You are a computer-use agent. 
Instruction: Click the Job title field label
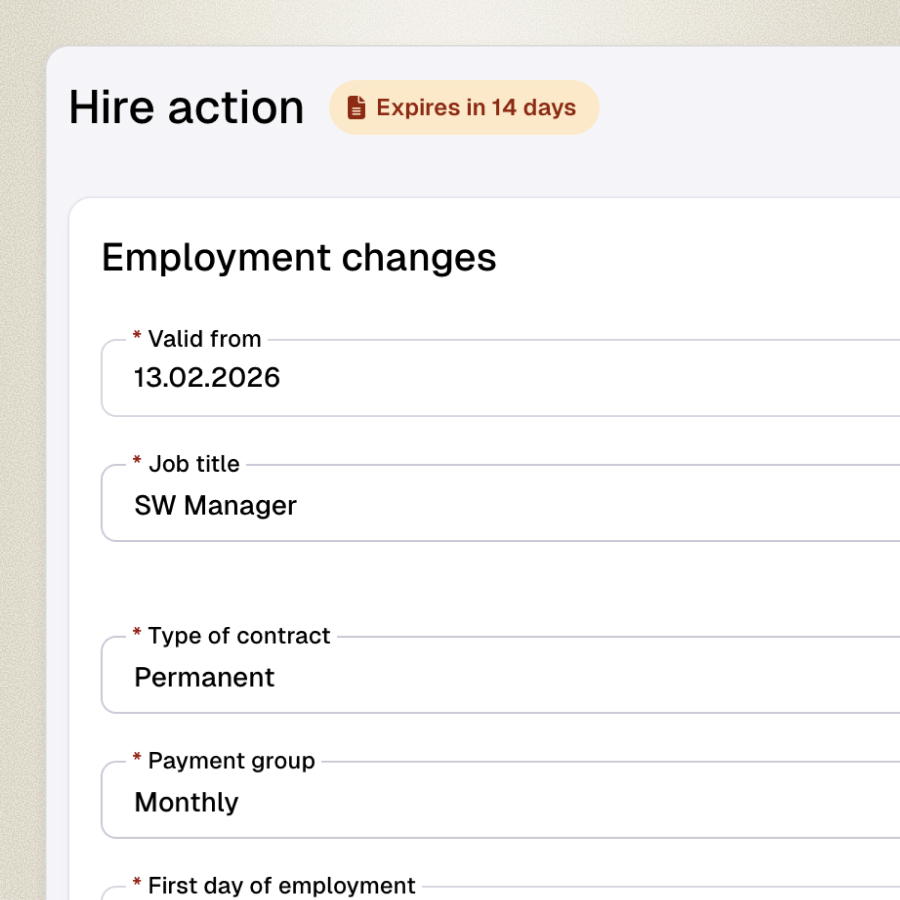coord(193,463)
